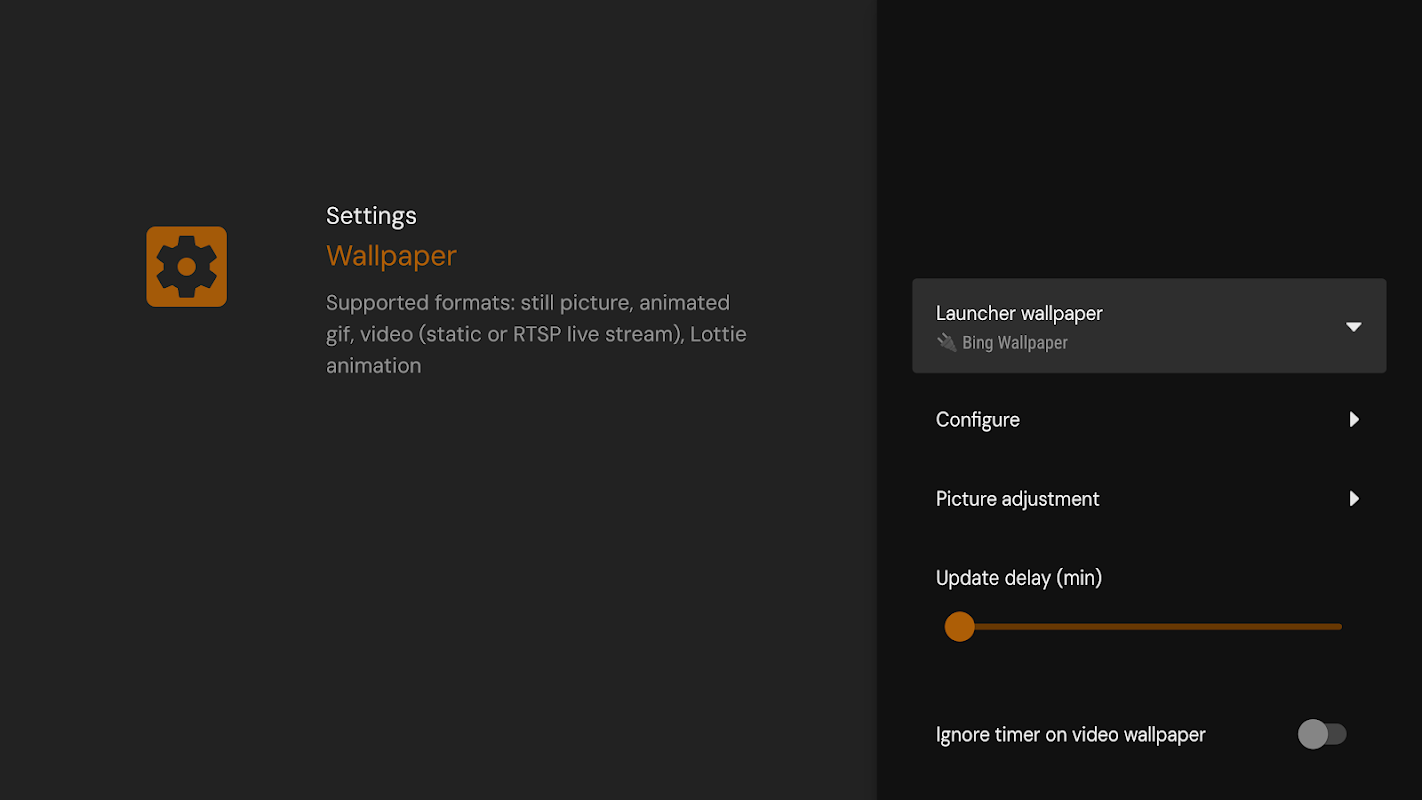1422x800 pixels.
Task: Click the orange Wallpaper heading
Action: [391, 256]
